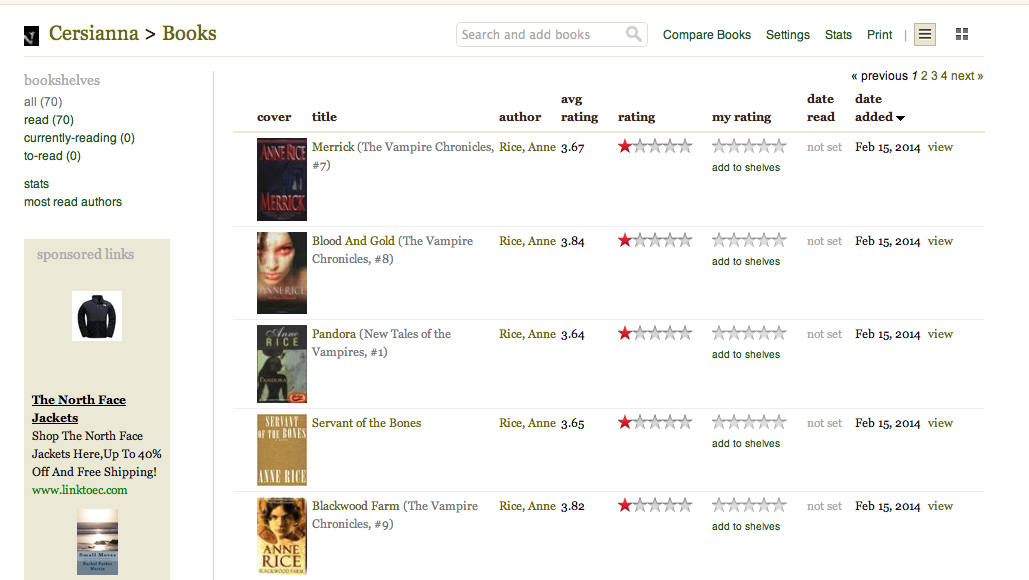Select currently-reading (0) shelf
Screen dimensions: 1029x580
click(x=79, y=138)
